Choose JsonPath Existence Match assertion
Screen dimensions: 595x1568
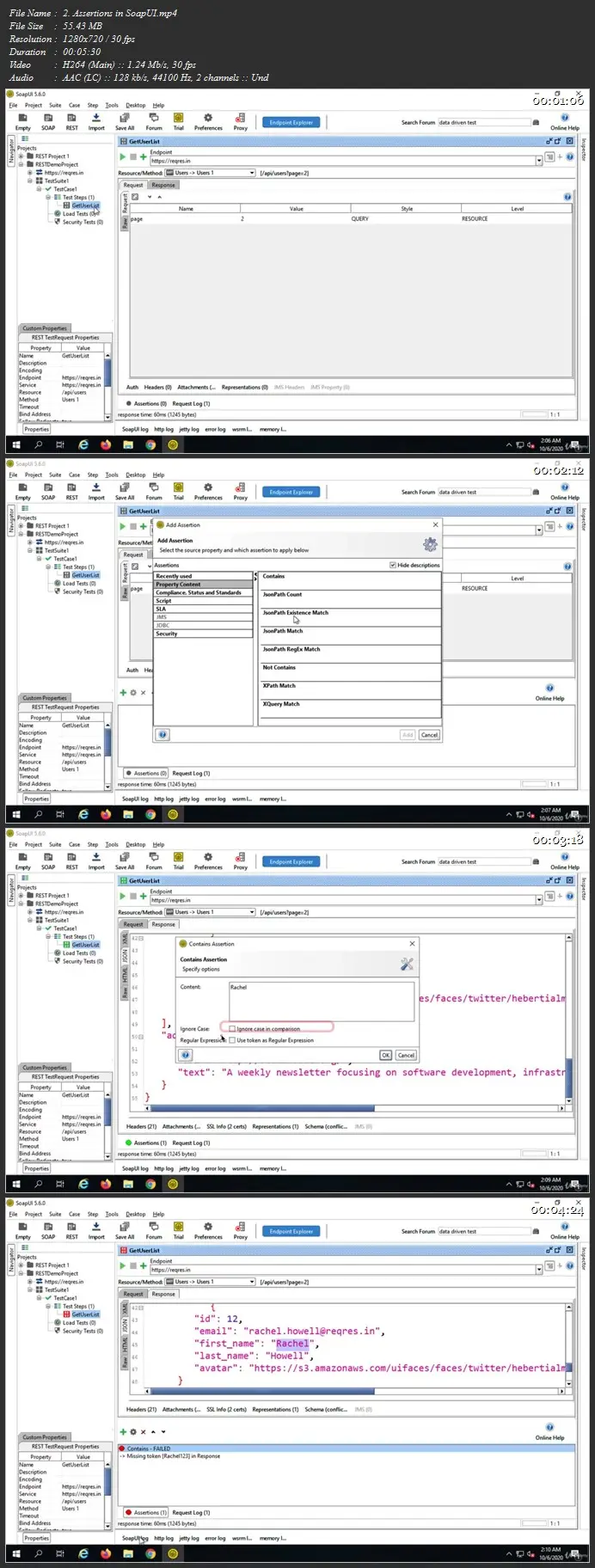pyautogui.click(x=350, y=616)
